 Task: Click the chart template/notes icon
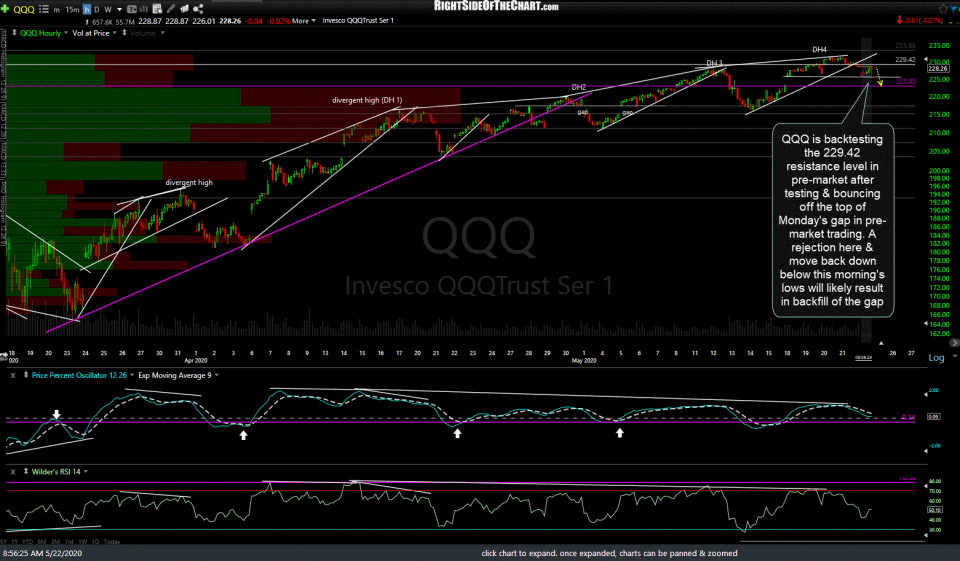(x=157, y=9)
